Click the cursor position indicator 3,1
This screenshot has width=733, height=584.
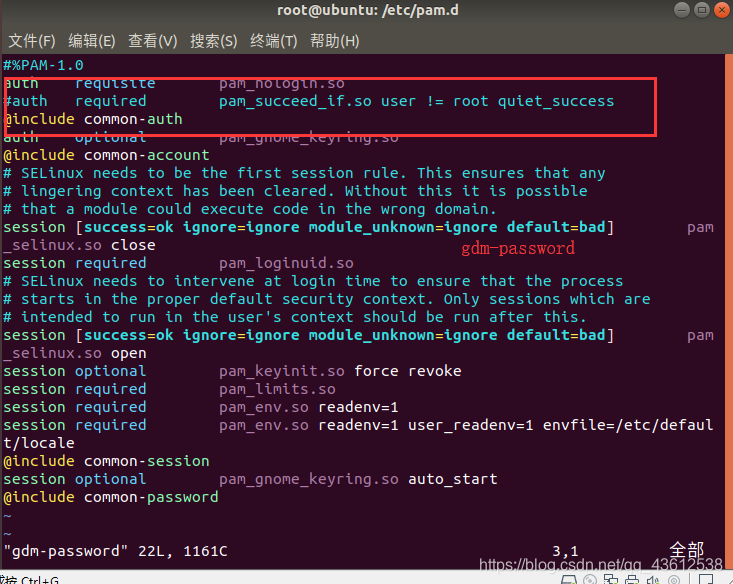click(x=565, y=551)
